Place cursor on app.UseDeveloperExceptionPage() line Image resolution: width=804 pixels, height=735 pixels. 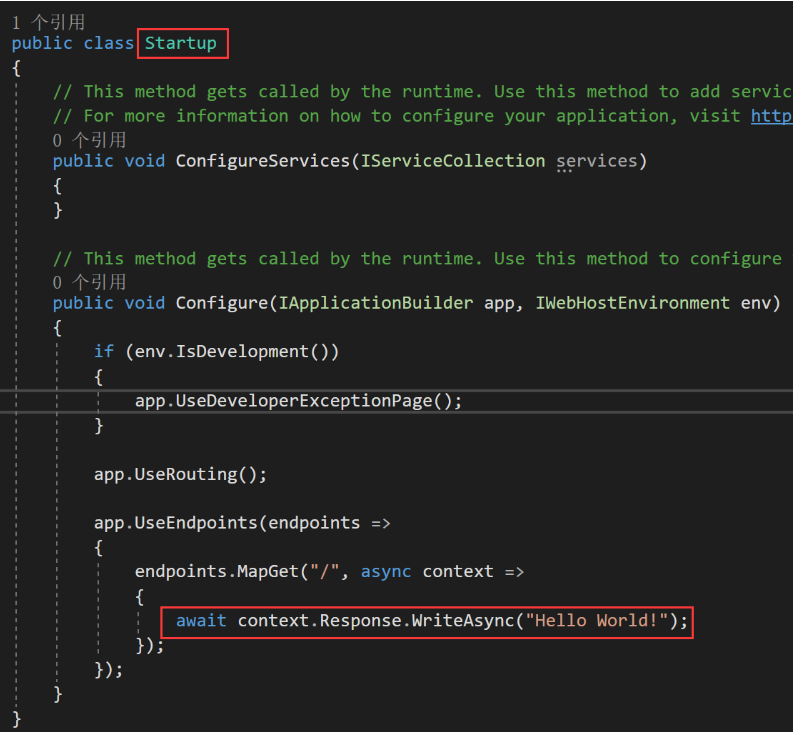click(298, 401)
